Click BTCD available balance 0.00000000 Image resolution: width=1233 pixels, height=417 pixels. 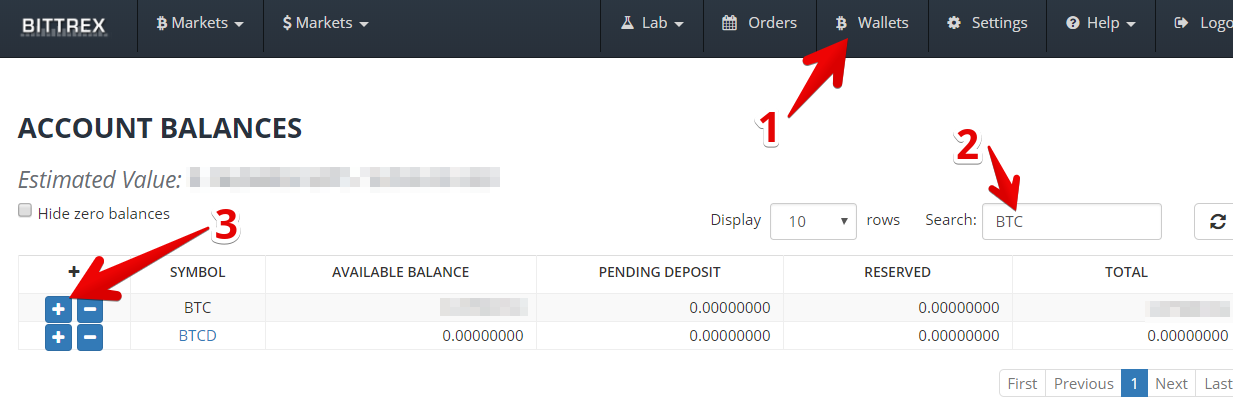tap(483, 336)
